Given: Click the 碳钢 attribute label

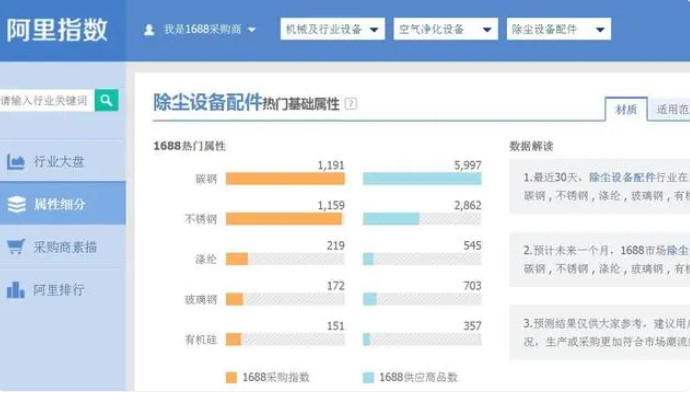Looking at the screenshot, I should click(x=206, y=179).
